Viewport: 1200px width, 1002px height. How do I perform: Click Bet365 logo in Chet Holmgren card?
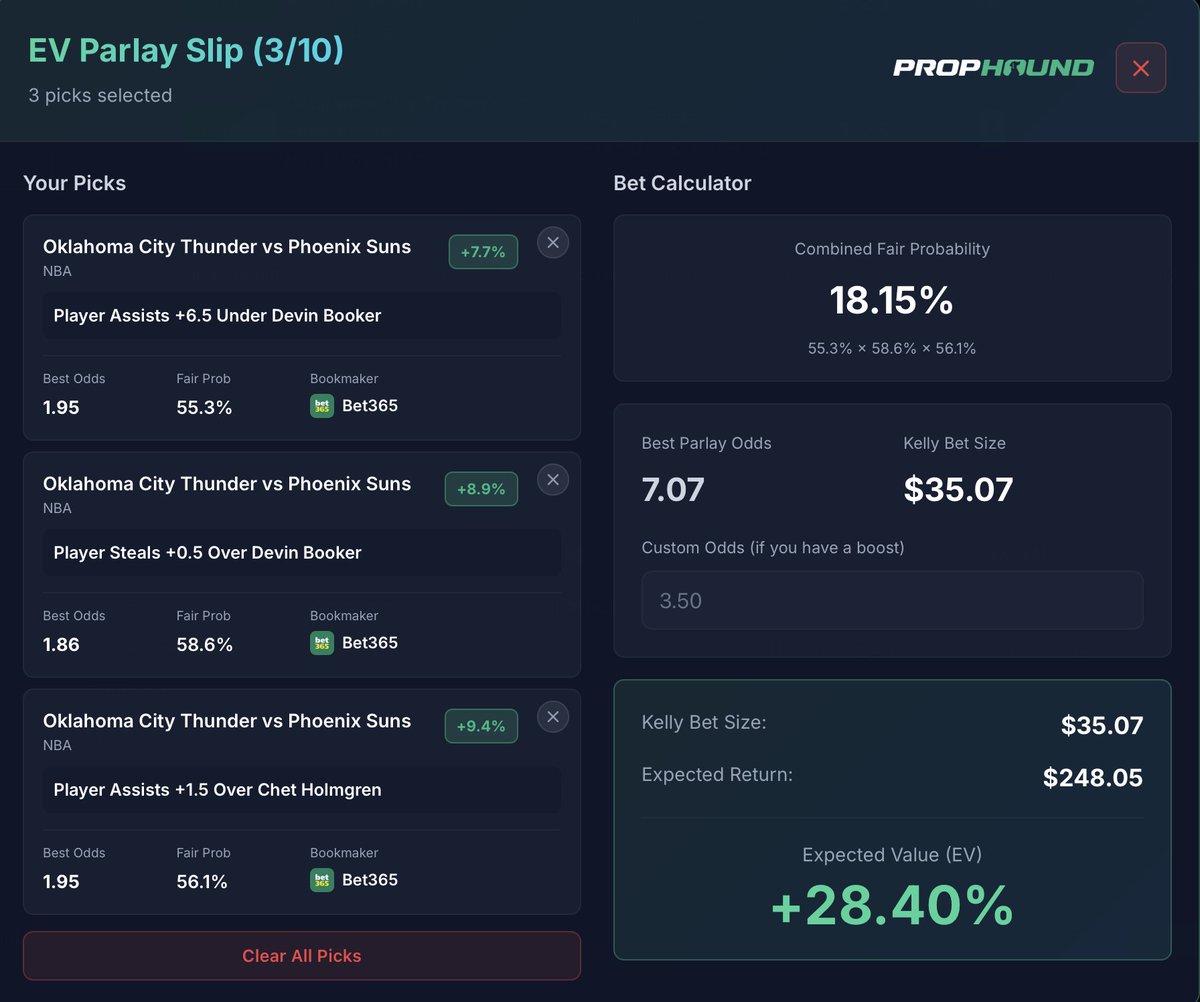click(322, 880)
